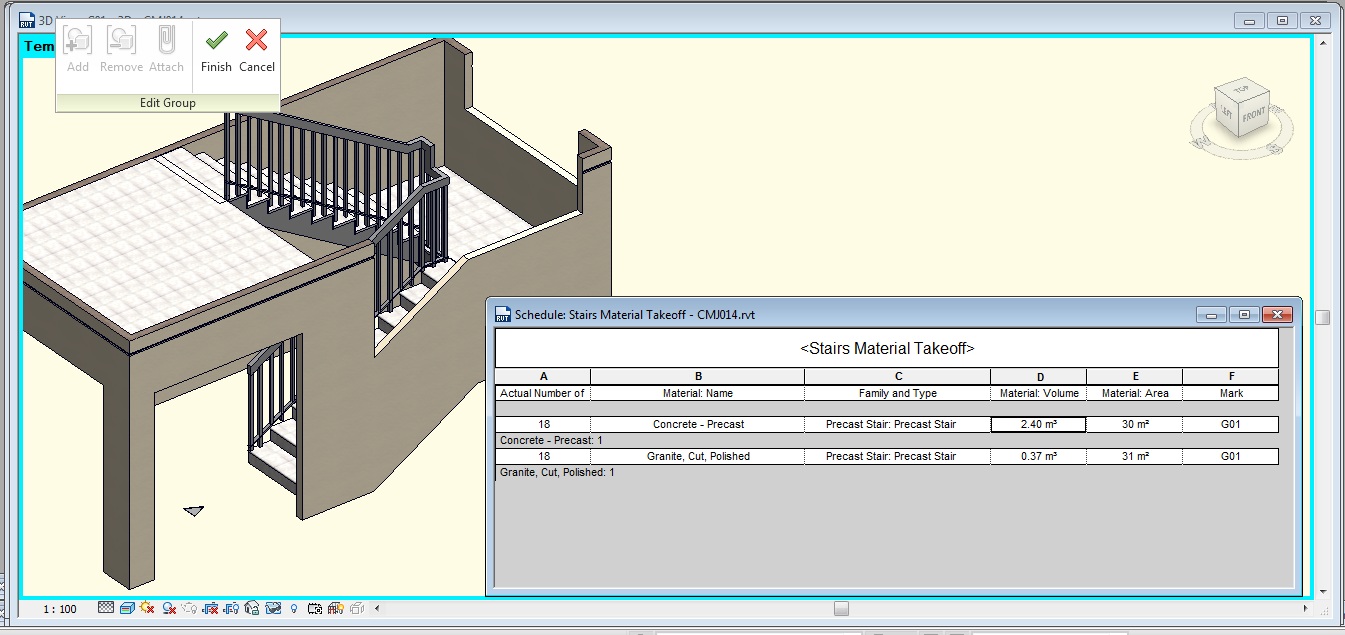1345x635 pixels.
Task: Open the Detail Level options icon
Action: click(x=106, y=608)
